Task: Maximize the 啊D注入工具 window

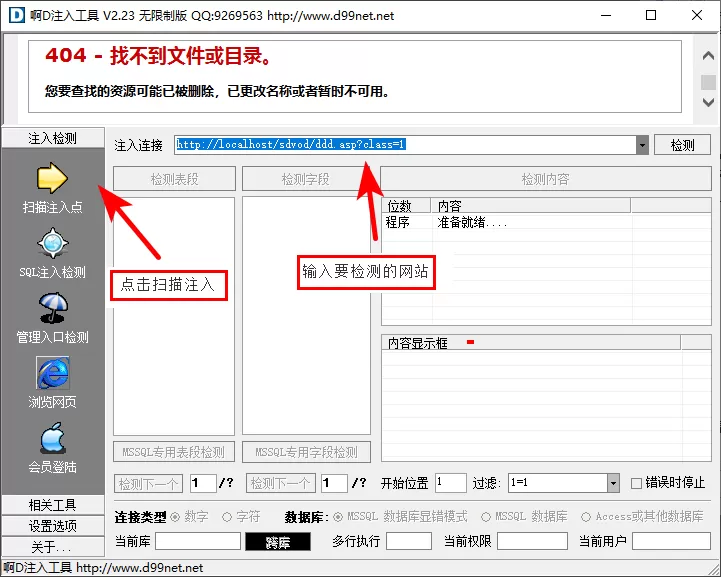Action: (651, 15)
